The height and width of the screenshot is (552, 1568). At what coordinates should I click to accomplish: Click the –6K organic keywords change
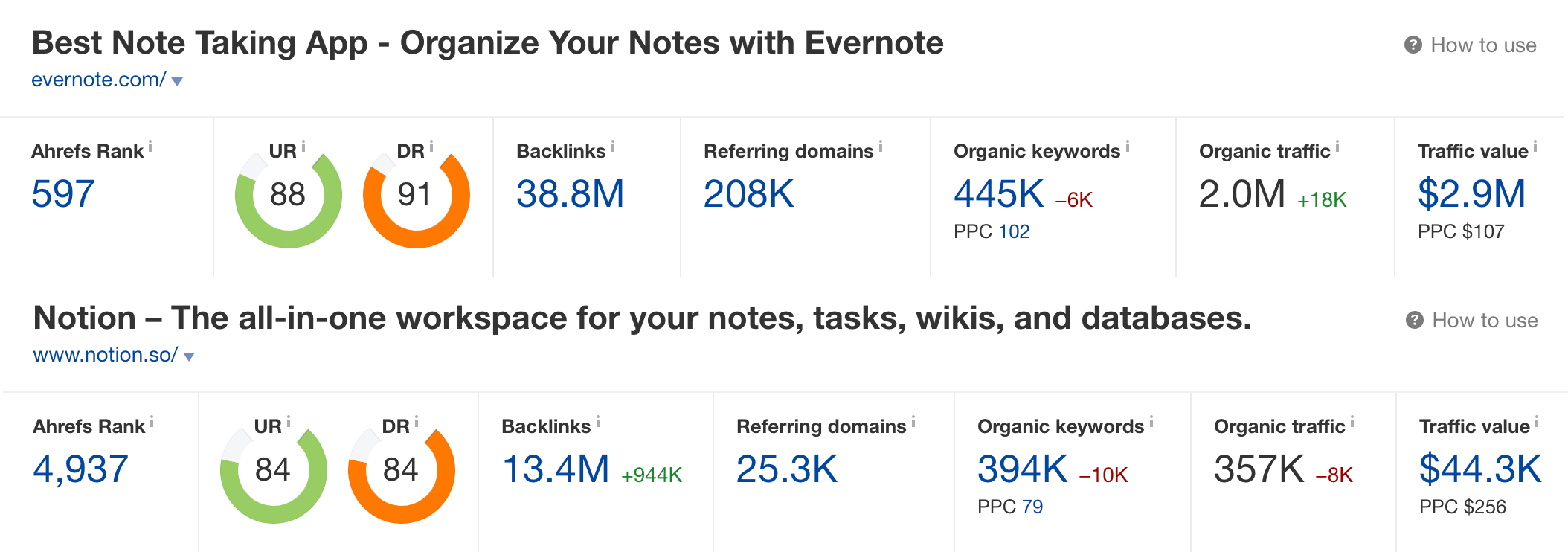1073,200
